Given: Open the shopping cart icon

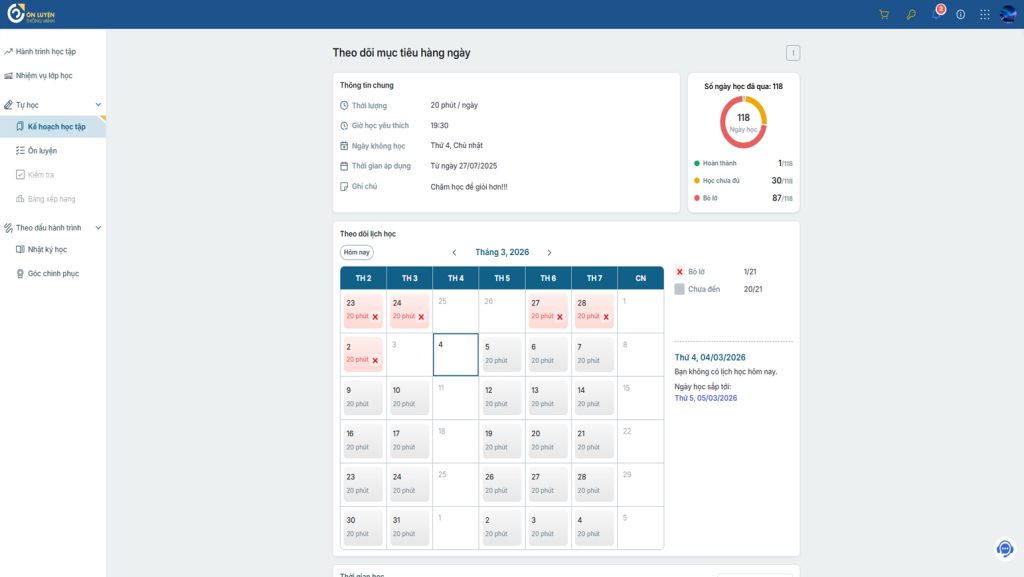Looking at the screenshot, I should pos(884,14).
